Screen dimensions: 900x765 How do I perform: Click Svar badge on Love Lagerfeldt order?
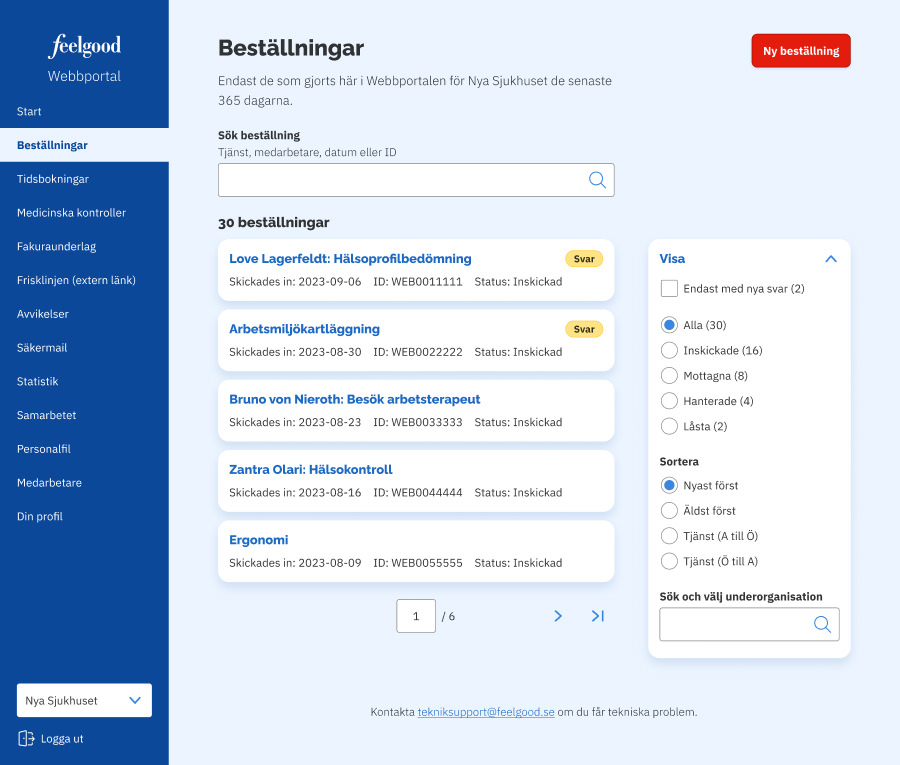pyautogui.click(x=584, y=259)
